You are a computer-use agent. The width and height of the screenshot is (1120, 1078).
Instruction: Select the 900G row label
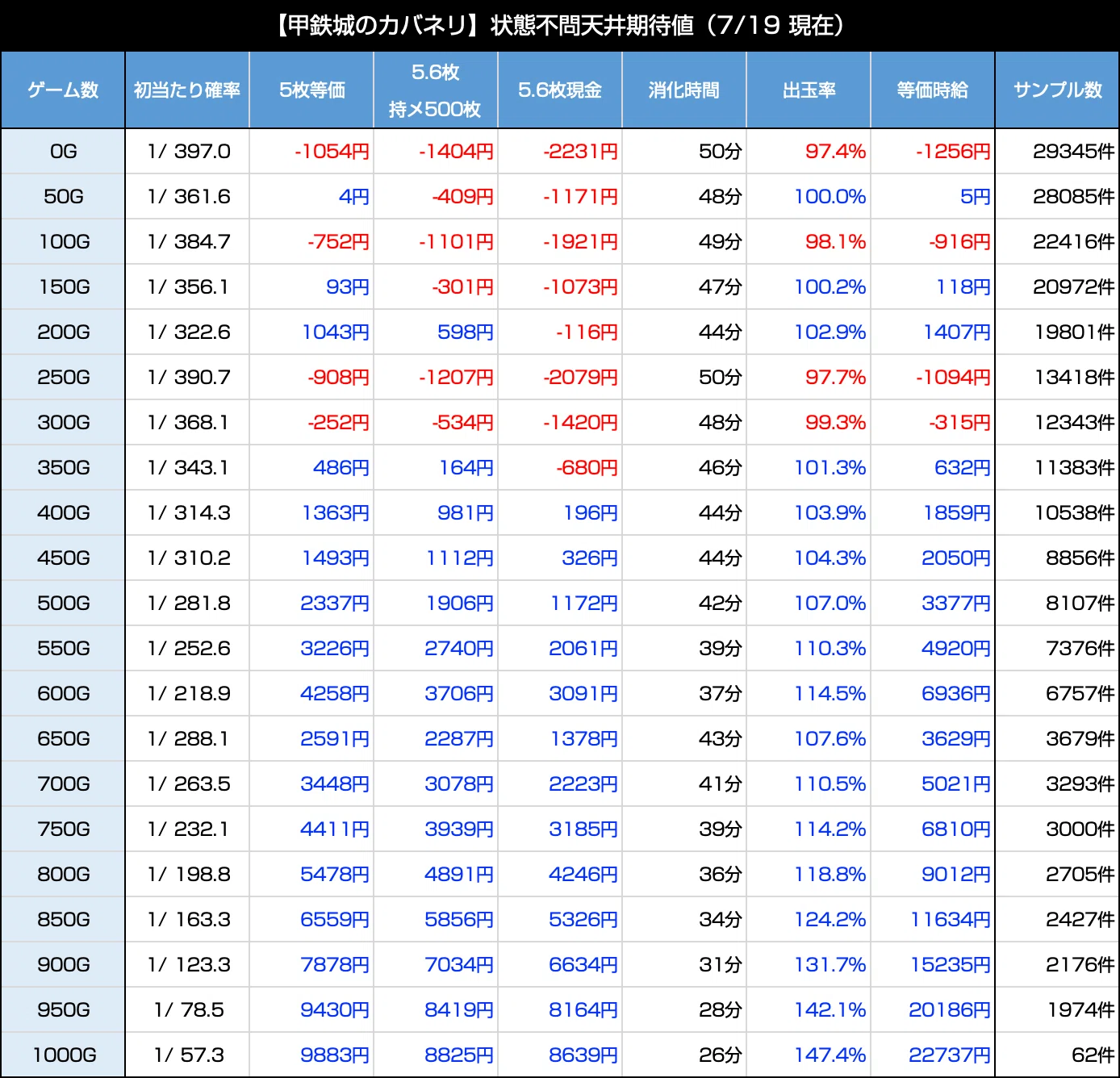click(63, 964)
